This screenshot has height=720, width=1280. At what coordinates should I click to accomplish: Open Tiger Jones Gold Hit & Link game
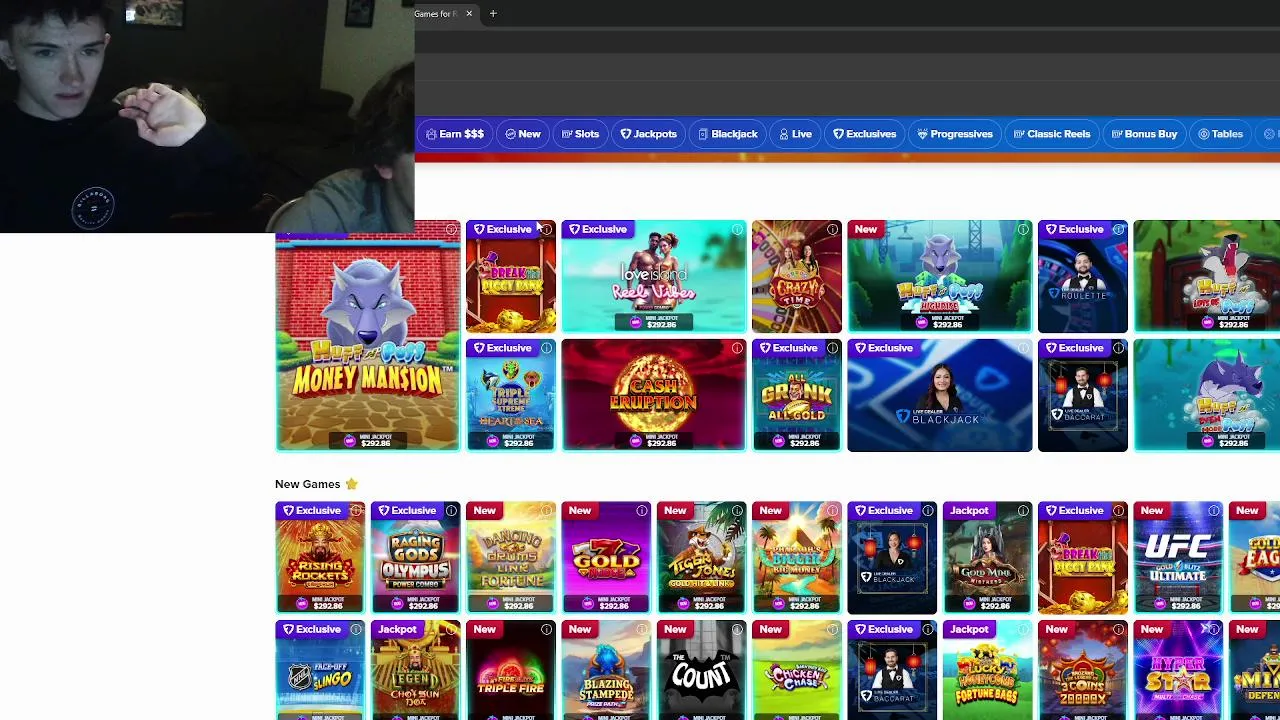click(x=702, y=558)
